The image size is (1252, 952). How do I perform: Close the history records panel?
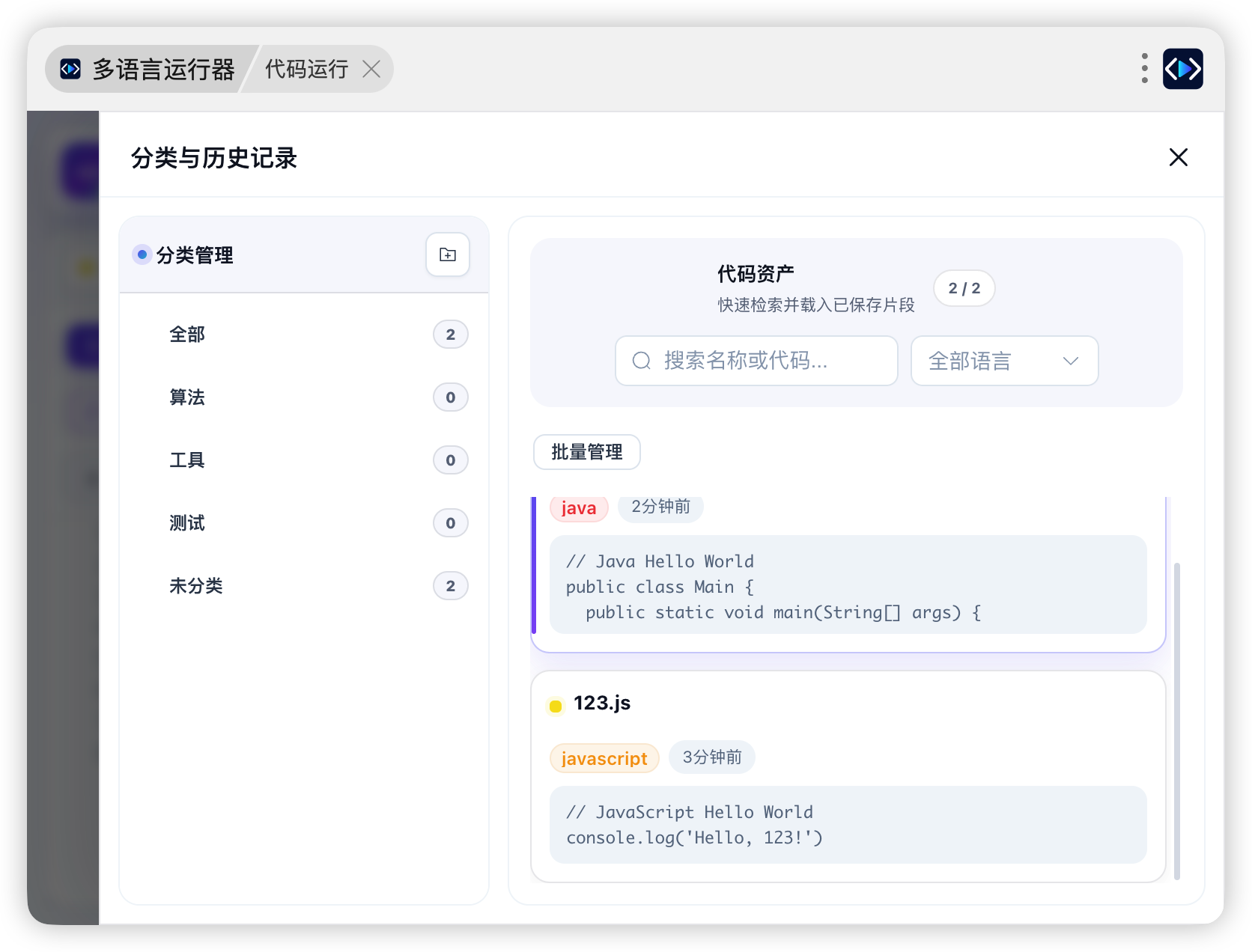[x=1179, y=157]
